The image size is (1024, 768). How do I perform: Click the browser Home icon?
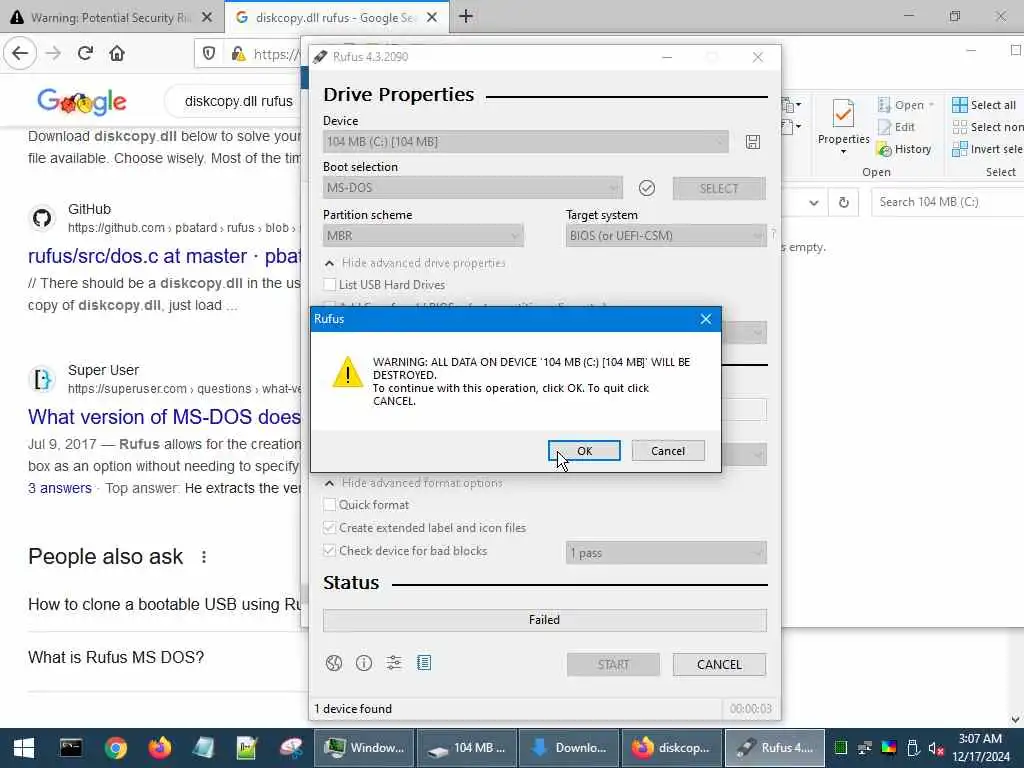click(x=117, y=53)
